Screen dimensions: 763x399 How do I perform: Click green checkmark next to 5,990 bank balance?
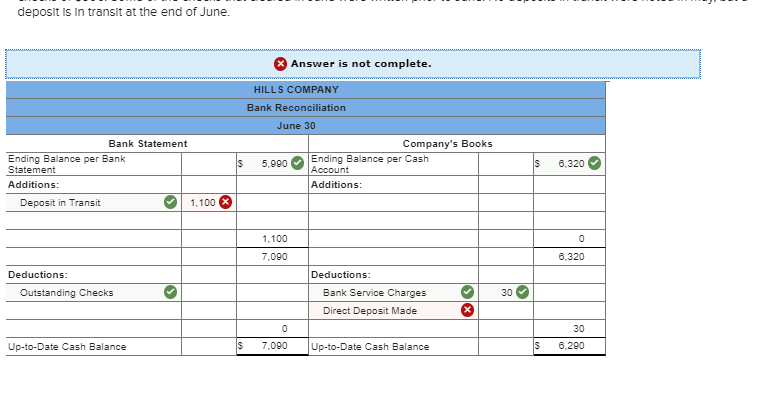click(x=297, y=163)
